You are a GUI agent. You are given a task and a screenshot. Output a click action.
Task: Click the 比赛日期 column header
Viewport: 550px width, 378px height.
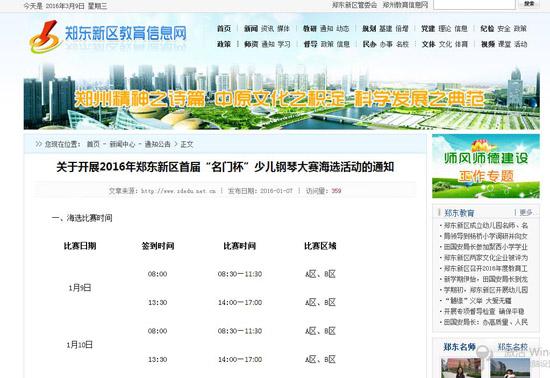[x=80, y=246]
